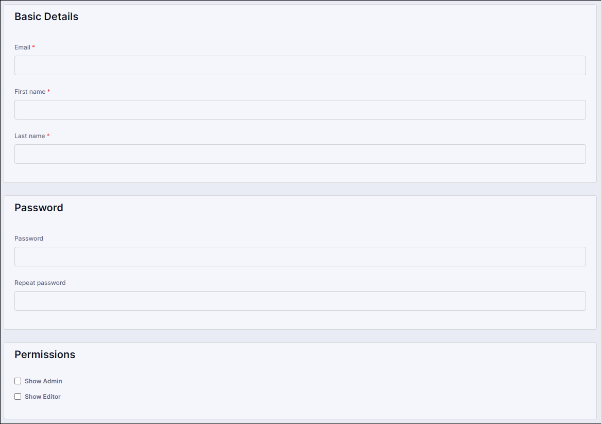
Task: Tick the Show Editor checkbox
Action: pos(18,397)
